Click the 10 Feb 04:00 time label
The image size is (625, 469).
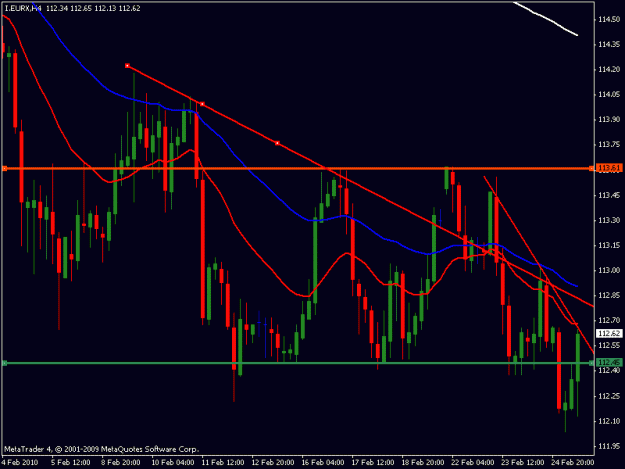173,462
